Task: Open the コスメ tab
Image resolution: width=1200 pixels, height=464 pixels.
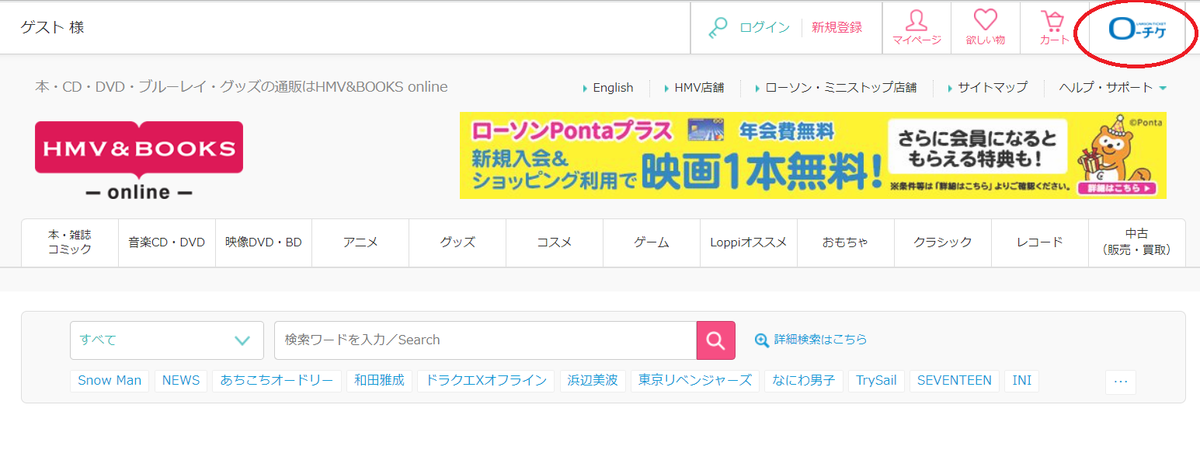Action: pyautogui.click(x=554, y=242)
